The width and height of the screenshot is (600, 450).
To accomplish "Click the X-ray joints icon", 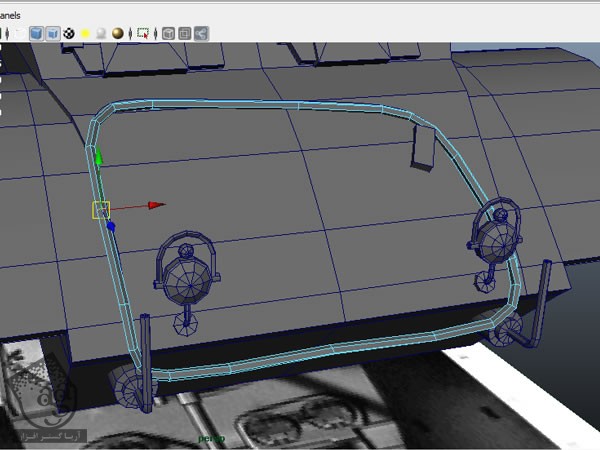I will coord(201,33).
